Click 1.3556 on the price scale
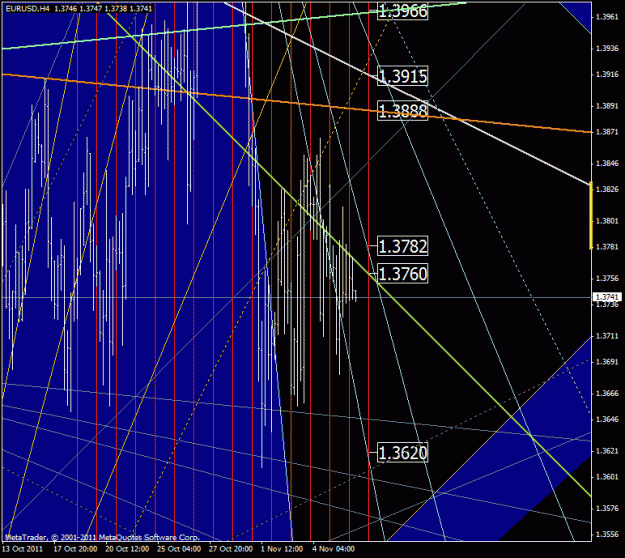 point(607,534)
